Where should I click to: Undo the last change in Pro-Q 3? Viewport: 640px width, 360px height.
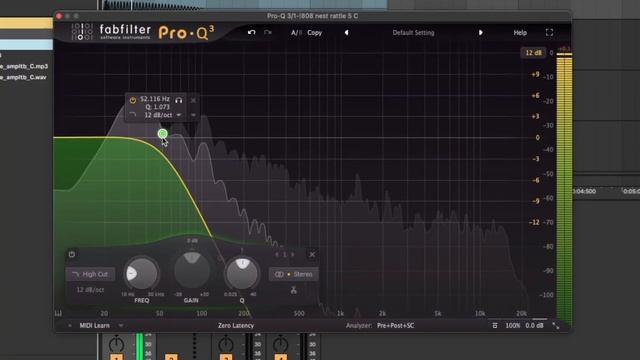pos(251,32)
